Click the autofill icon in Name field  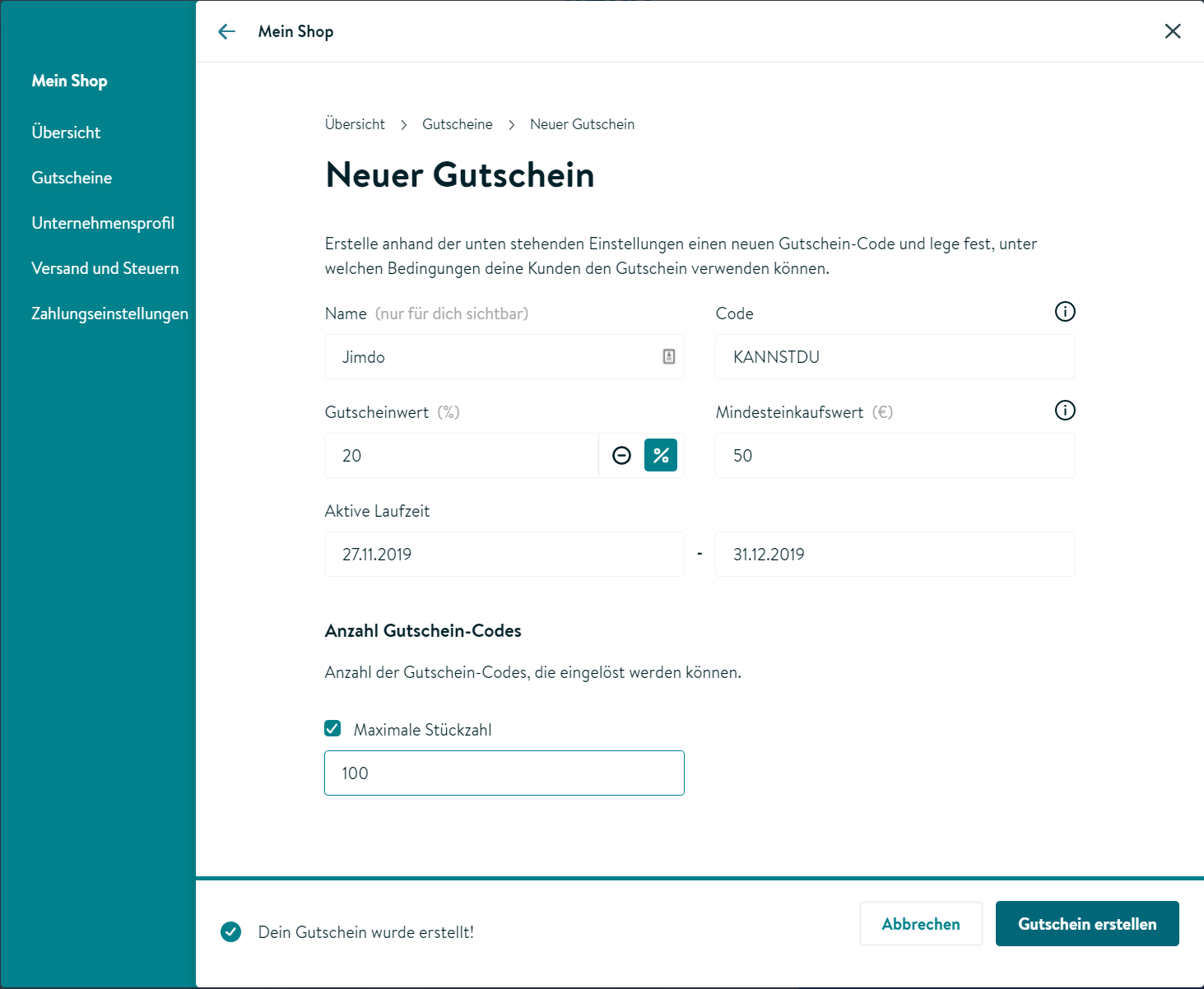tap(669, 356)
